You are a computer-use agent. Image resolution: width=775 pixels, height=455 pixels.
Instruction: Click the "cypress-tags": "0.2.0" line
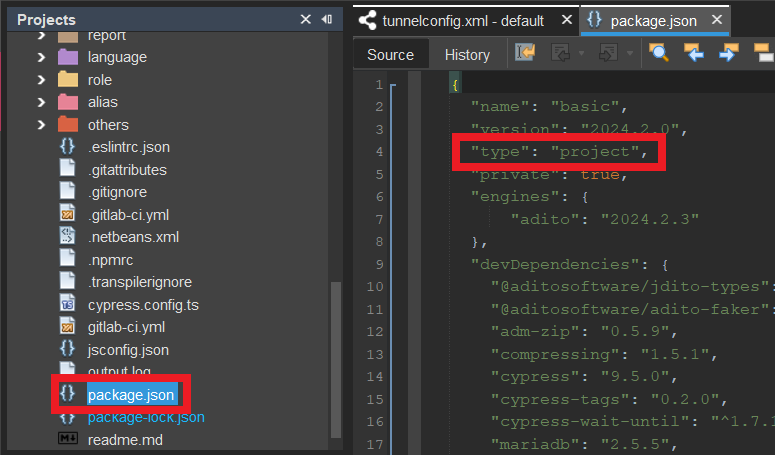609,399
